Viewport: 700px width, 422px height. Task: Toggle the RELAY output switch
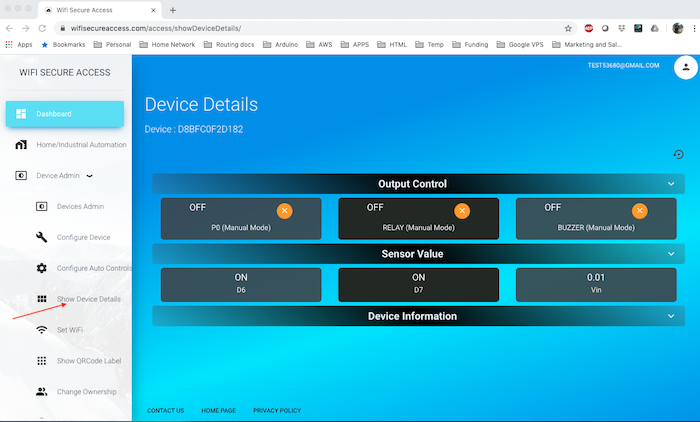click(462, 211)
